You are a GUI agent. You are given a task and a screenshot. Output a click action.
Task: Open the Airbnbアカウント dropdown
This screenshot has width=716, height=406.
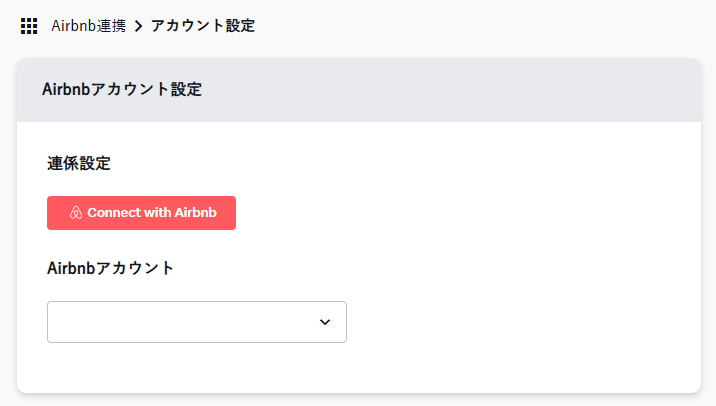click(196, 322)
